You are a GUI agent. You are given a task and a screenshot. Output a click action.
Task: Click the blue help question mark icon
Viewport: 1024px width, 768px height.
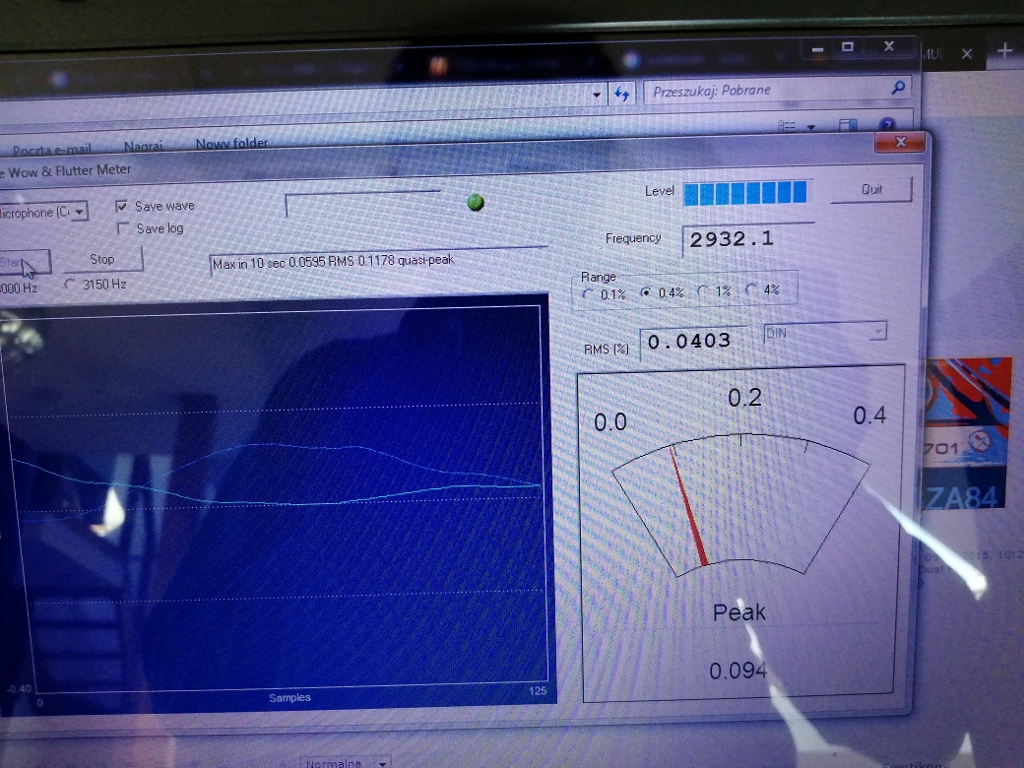(x=886, y=126)
